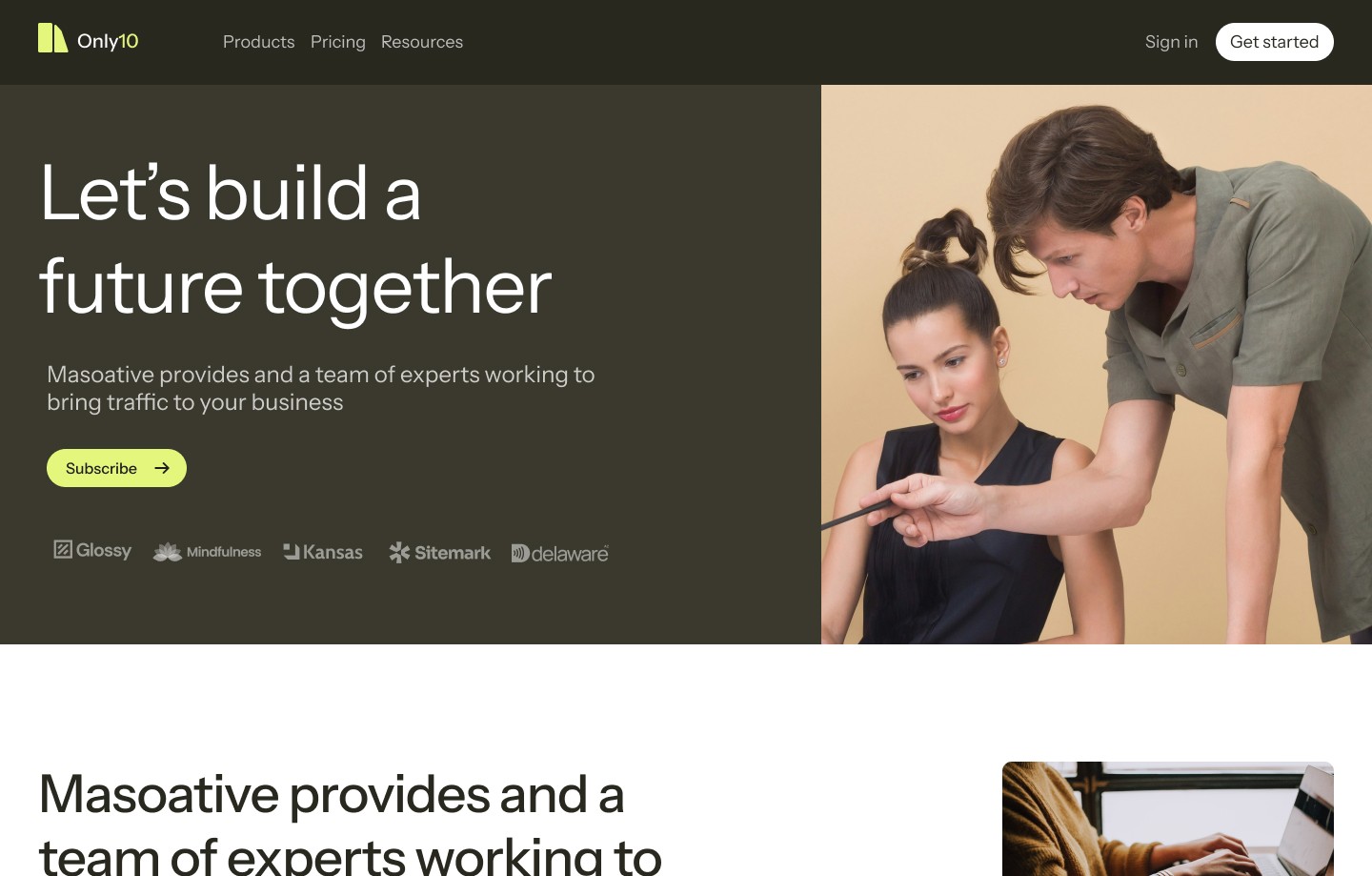Click the Only10 green logo icon

(52, 38)
